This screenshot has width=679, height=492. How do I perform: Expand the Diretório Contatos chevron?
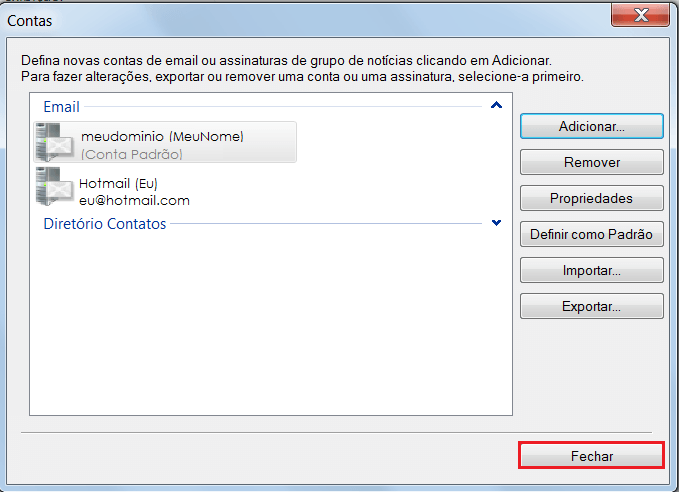496,224
